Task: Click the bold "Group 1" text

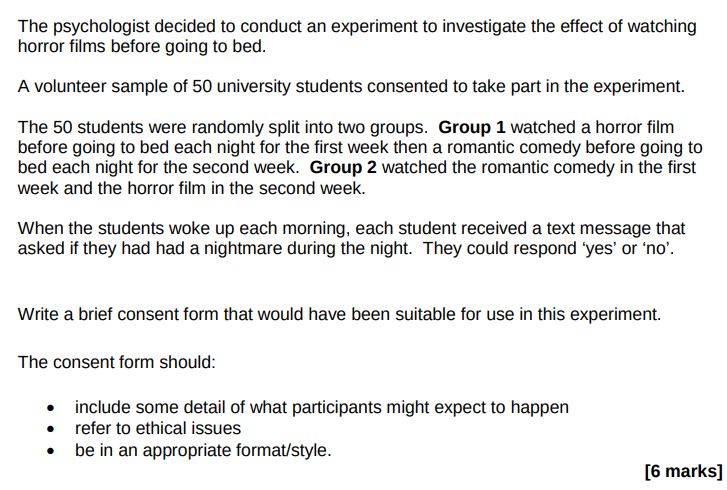Action: pos(472,127)
